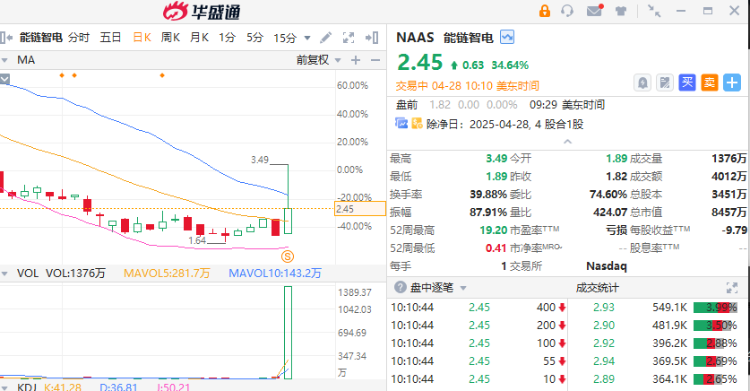Select the 月K monthly candlestick tab
The width and height of the screenshot is (750, 391).
coord(199,37)
